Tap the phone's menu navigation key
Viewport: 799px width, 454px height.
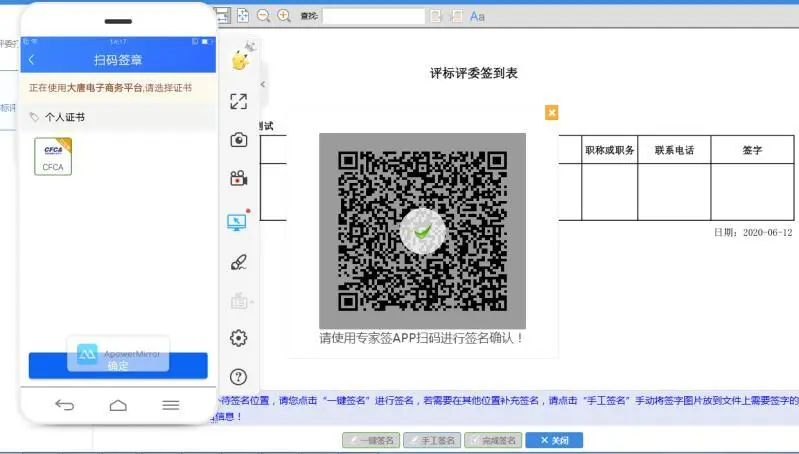[171, 405]
